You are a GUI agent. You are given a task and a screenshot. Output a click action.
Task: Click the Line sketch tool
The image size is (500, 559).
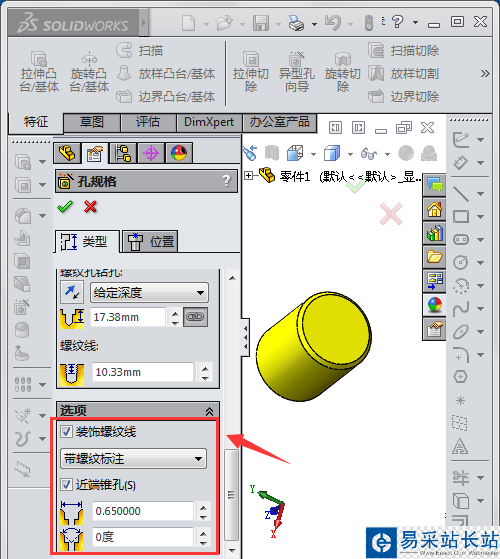tap(461, 194)
